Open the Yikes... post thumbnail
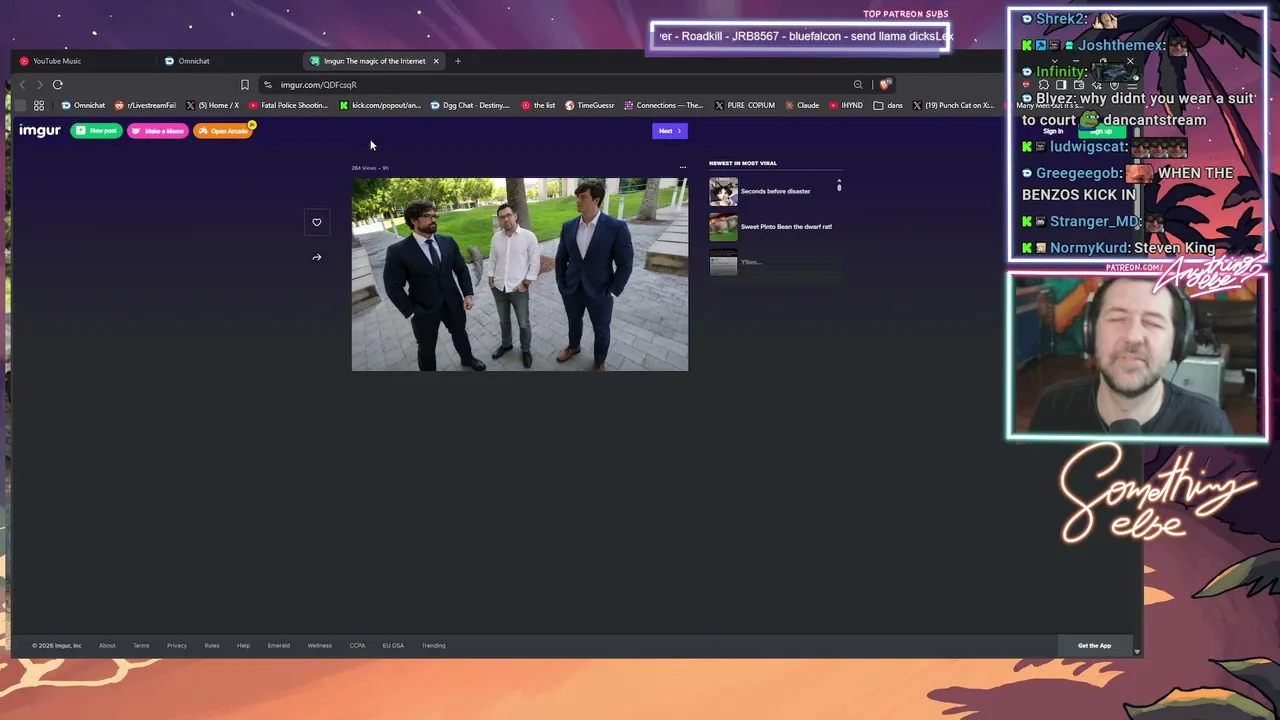Image resolution: width=1280 pixels, height=720 pixels. 723,263
